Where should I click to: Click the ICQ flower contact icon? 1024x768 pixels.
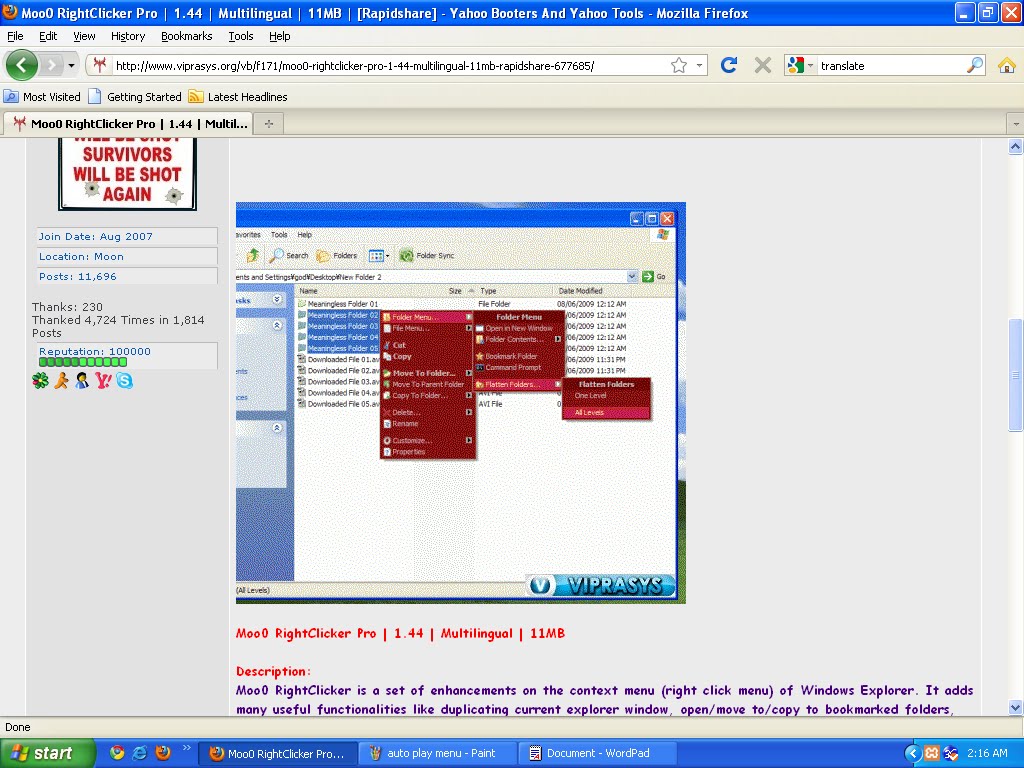(x=40, y=381)
